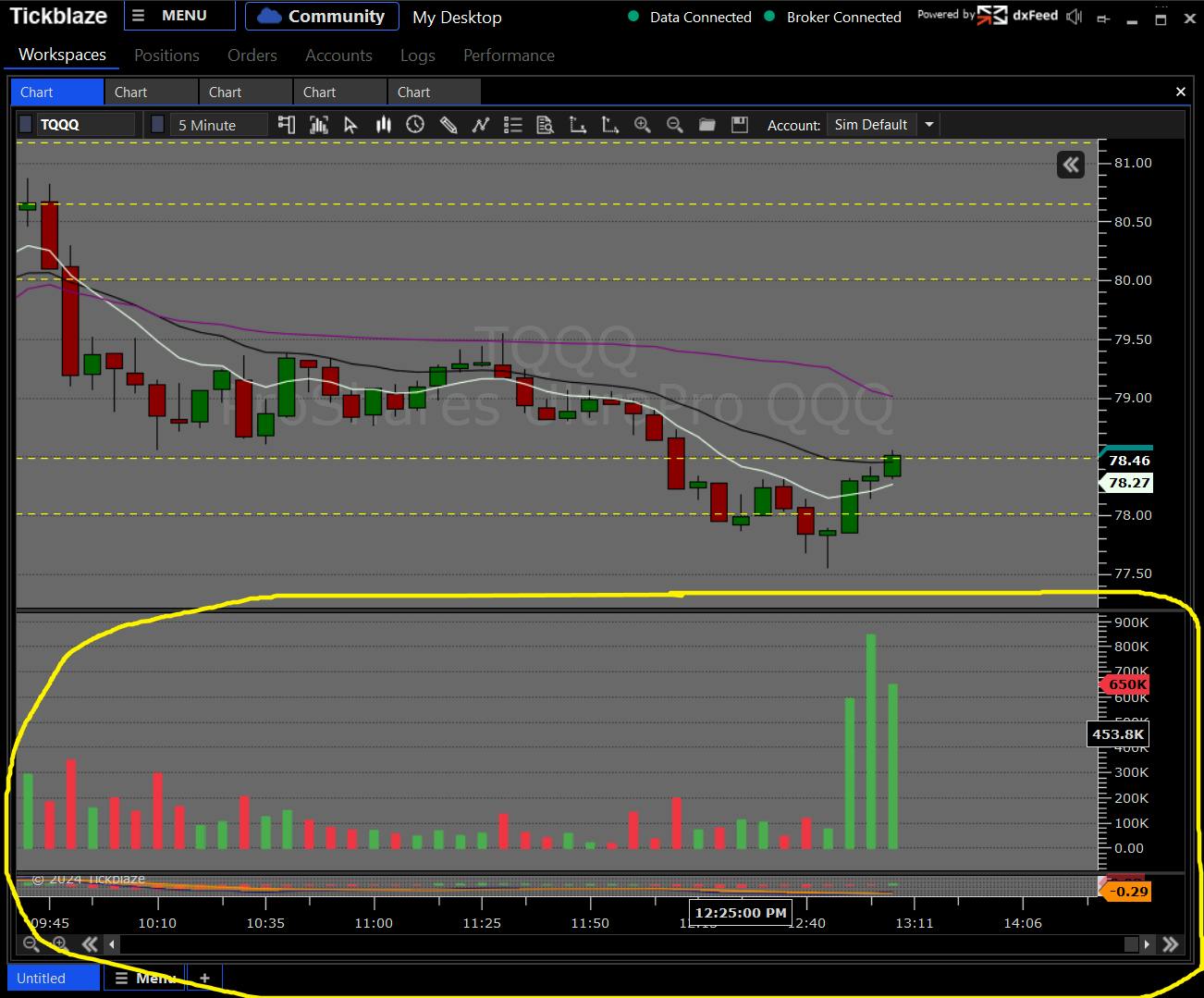
Task: Open the Account dropdown arrow
Action: [x=929, y=125]
